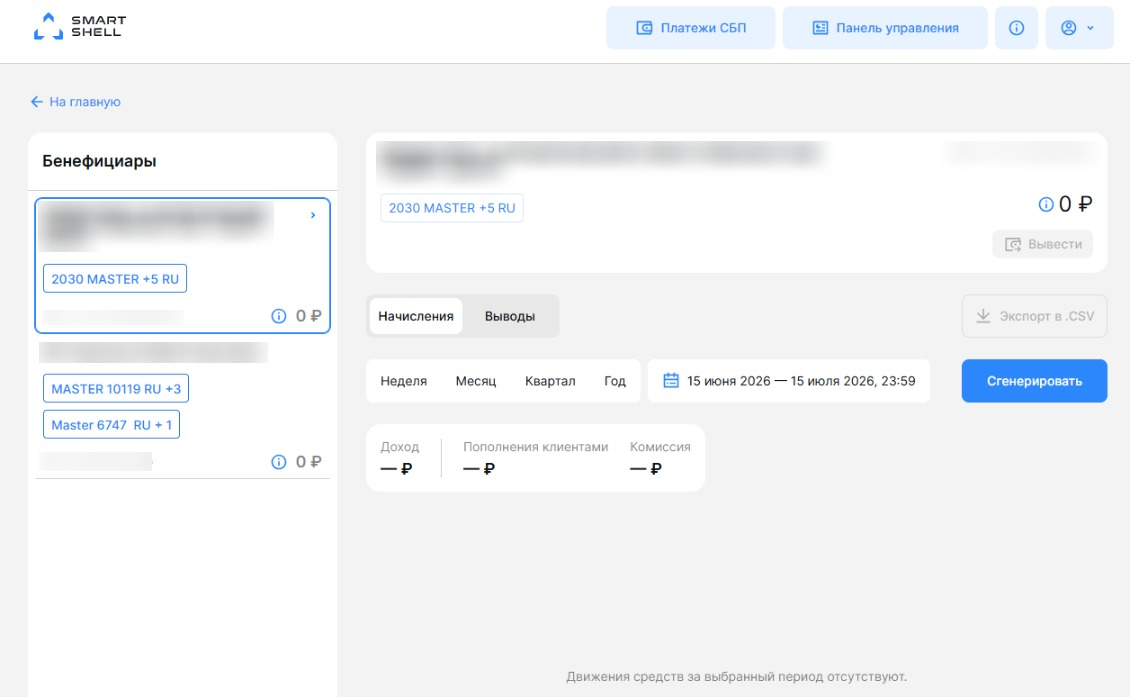This screenshot has width=1130, height=697.
Task: Open the user account dropdown menu
Action: [x=1079, y=28]
